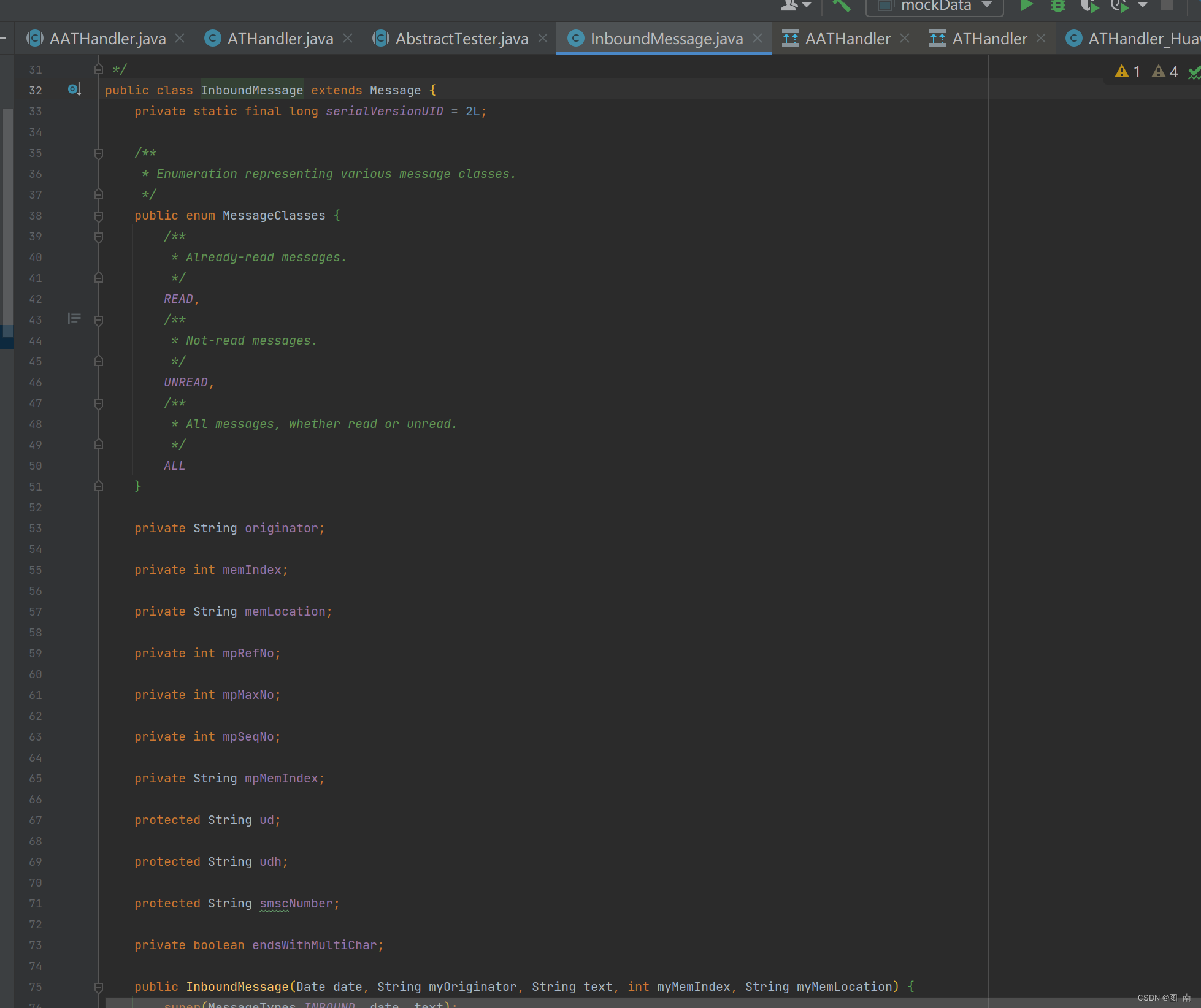
Task: Close the ATHandler diagram tab
Action: coord(1041,38)
